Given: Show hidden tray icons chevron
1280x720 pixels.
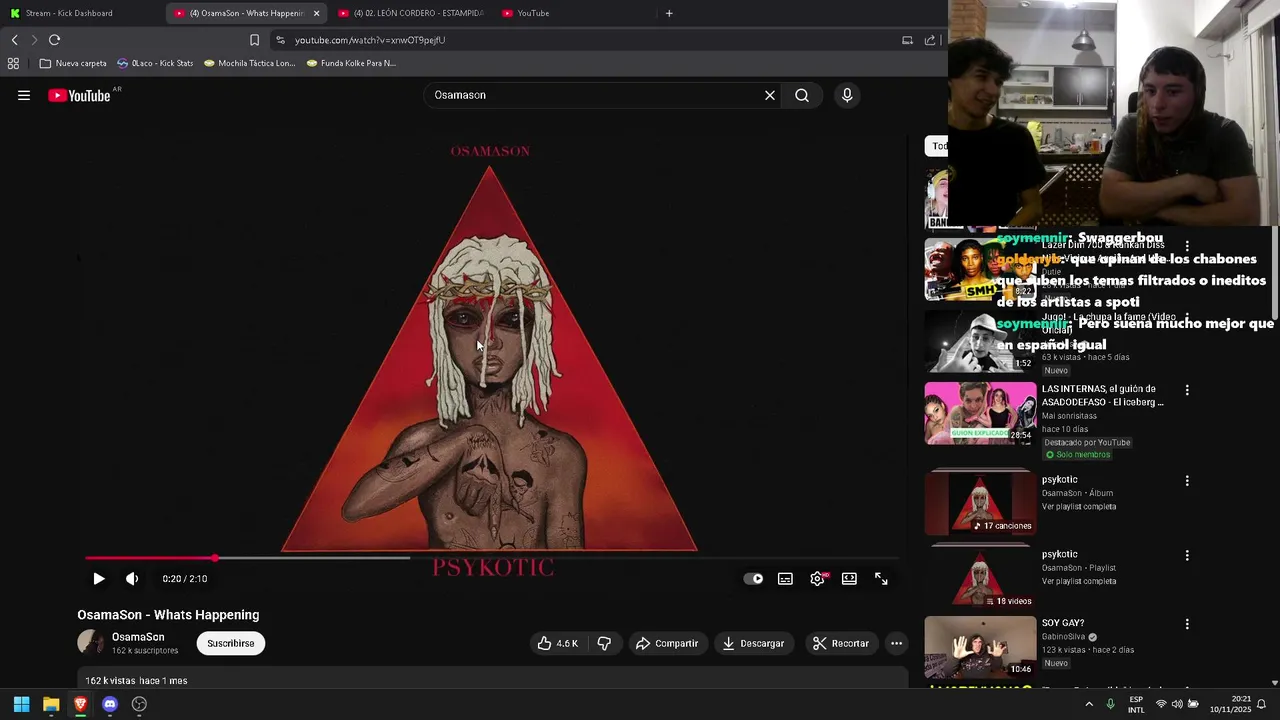Looking at the screenshot, I should click(x=1089, y=704).
